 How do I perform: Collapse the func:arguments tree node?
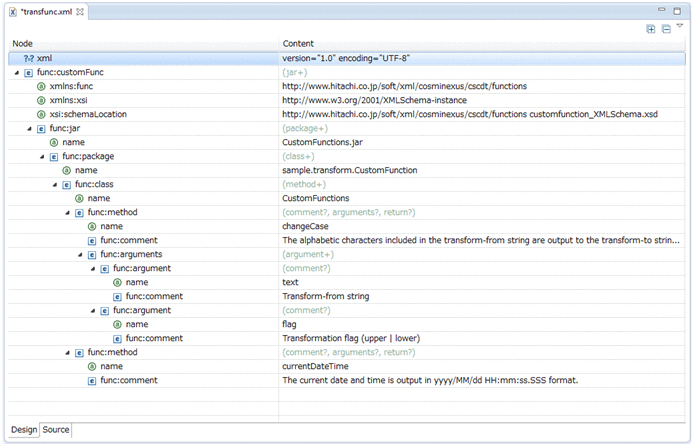79,255
